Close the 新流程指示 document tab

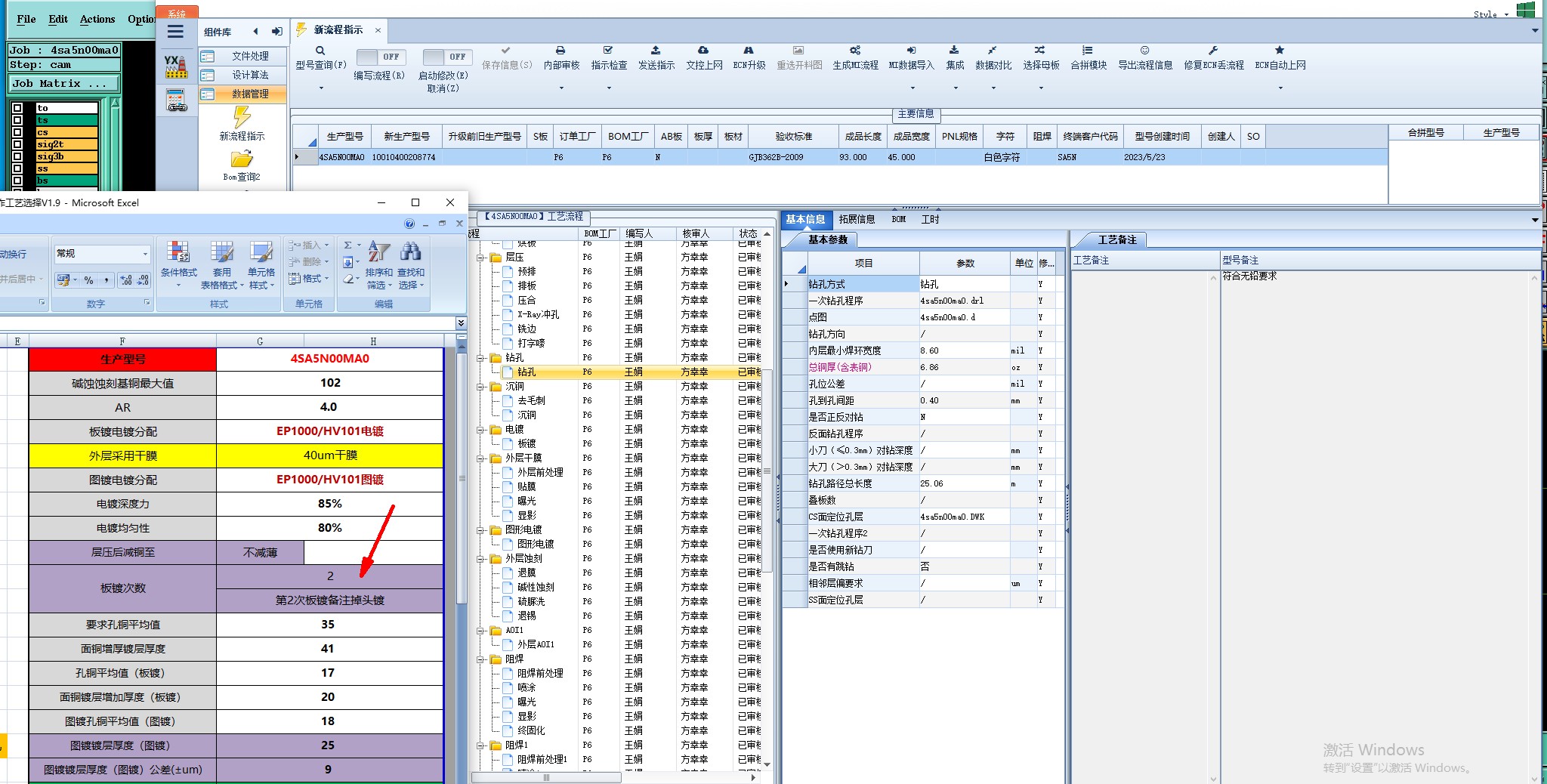[378, 30]
